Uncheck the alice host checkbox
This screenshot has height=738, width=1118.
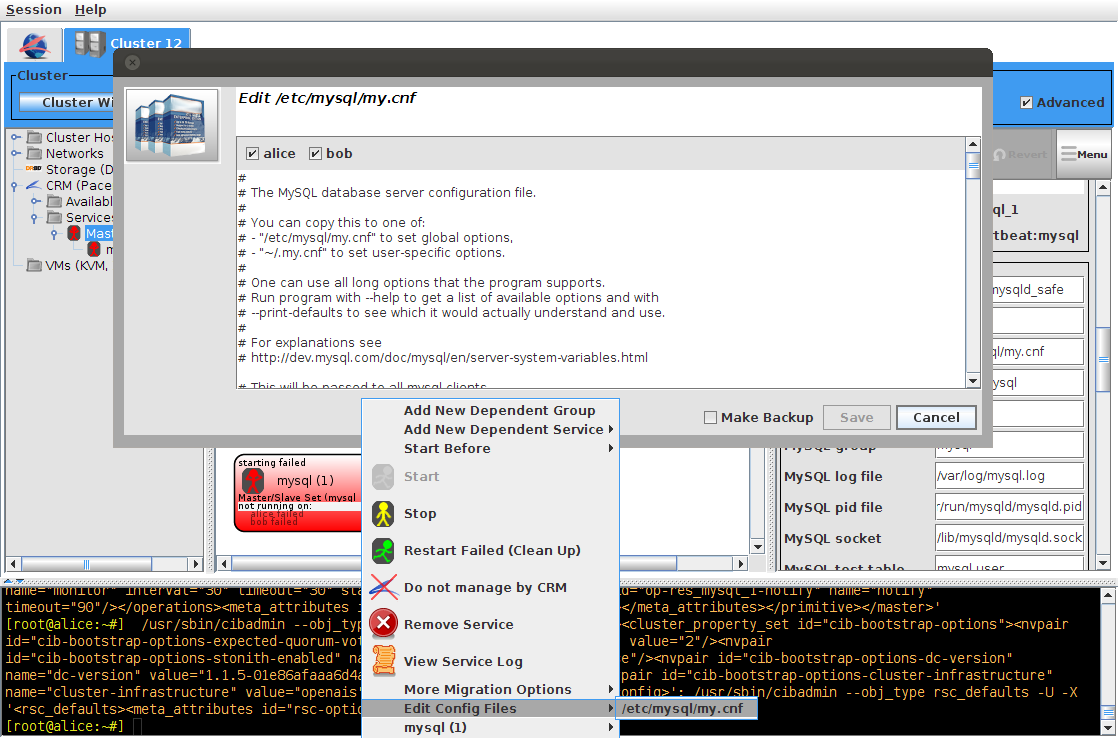(x=253, y=152)
